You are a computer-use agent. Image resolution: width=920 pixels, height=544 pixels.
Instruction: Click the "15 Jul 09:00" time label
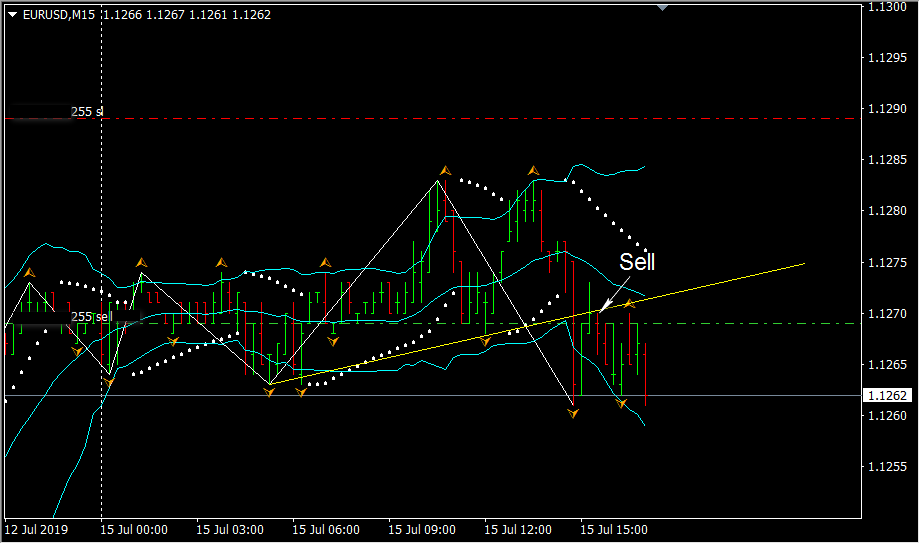422,530
